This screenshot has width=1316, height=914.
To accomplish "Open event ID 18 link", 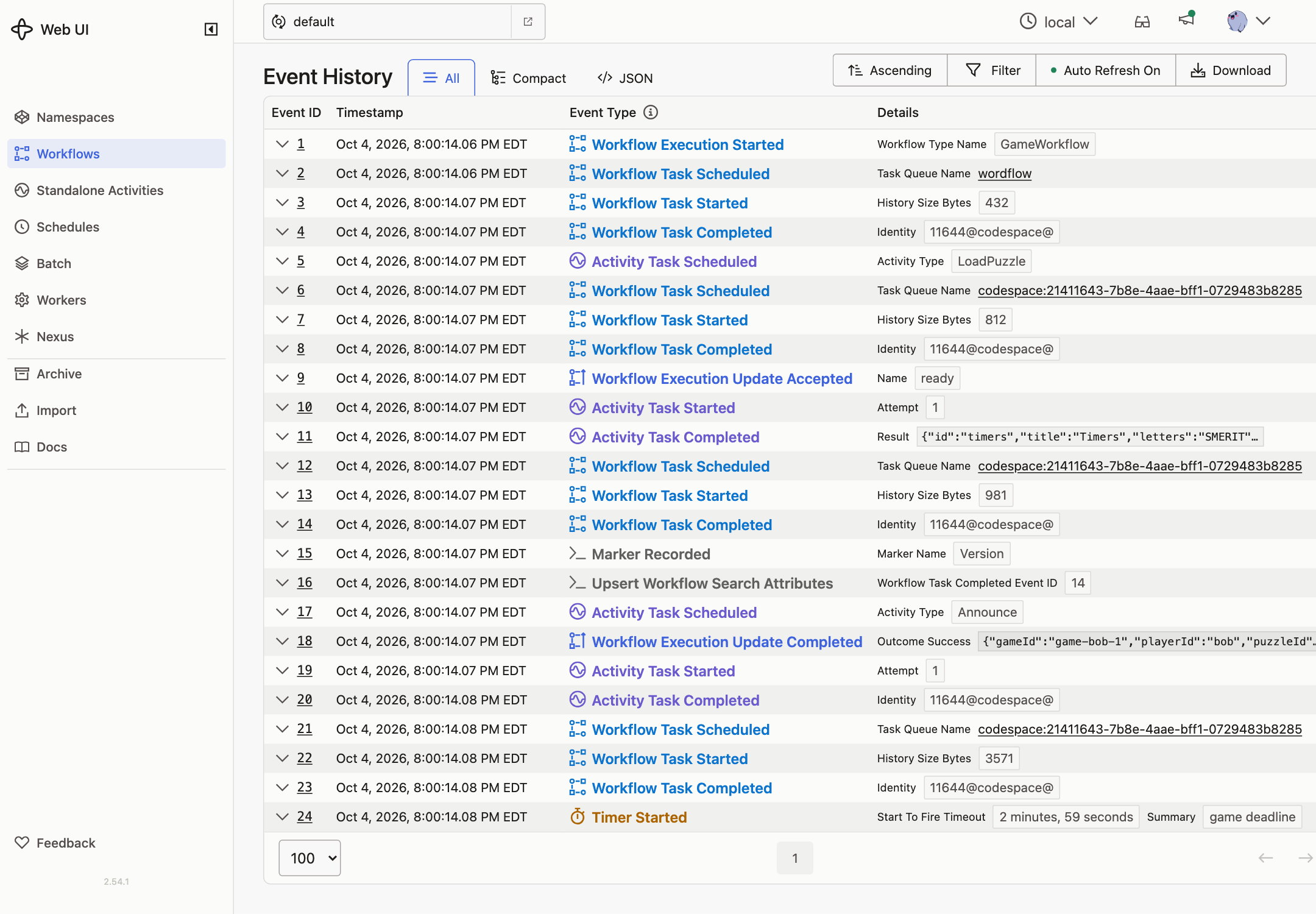I will [x=305, y=641].
